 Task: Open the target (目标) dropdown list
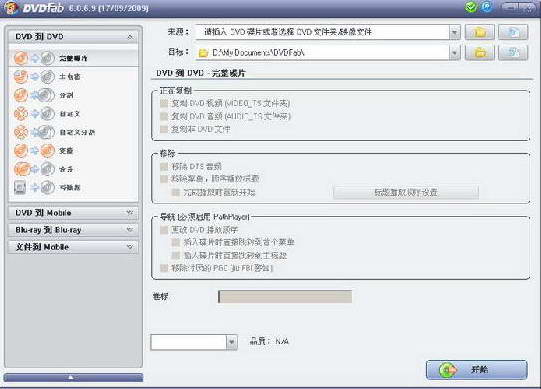(455, 53)
